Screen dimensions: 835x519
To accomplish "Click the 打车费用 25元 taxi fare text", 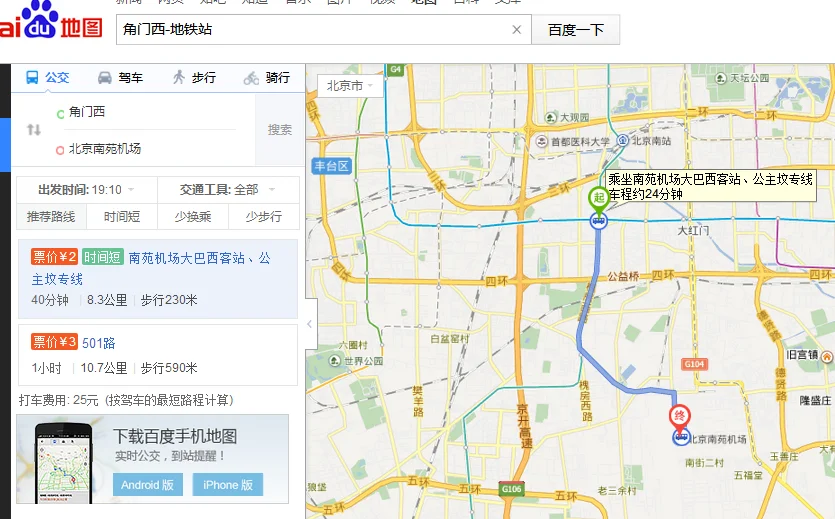I will click(x=126, y=400).
